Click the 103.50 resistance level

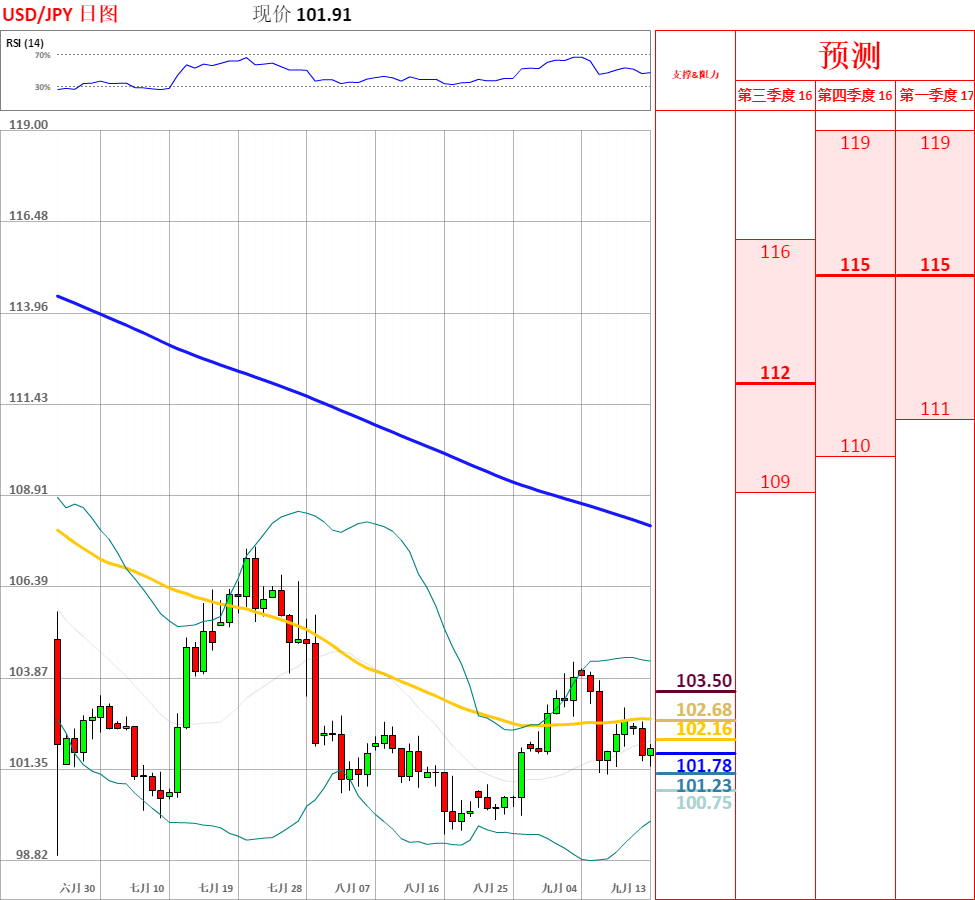[704, 680]
